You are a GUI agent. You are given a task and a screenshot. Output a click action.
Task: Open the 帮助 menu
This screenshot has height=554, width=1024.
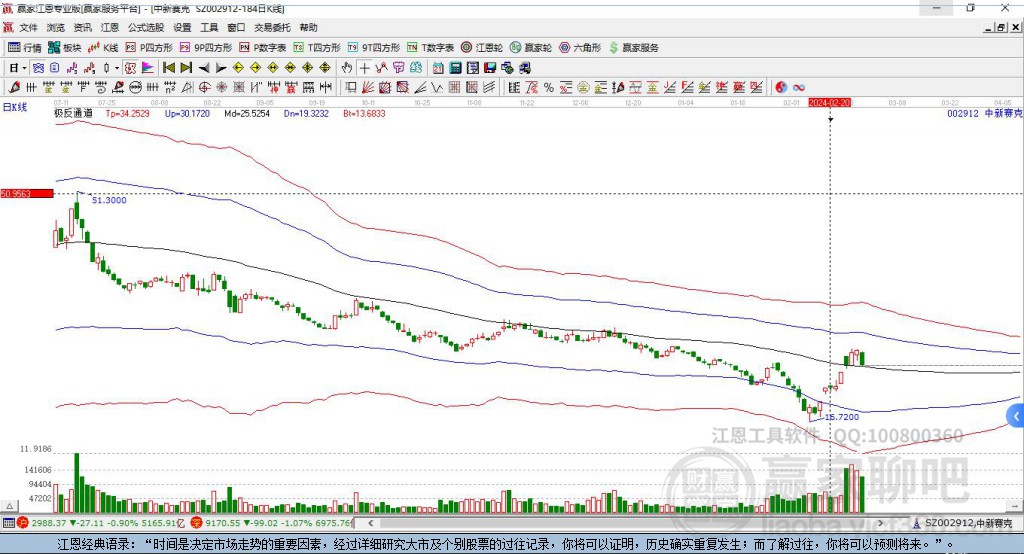pyautogui.click(x=308, y=27)
